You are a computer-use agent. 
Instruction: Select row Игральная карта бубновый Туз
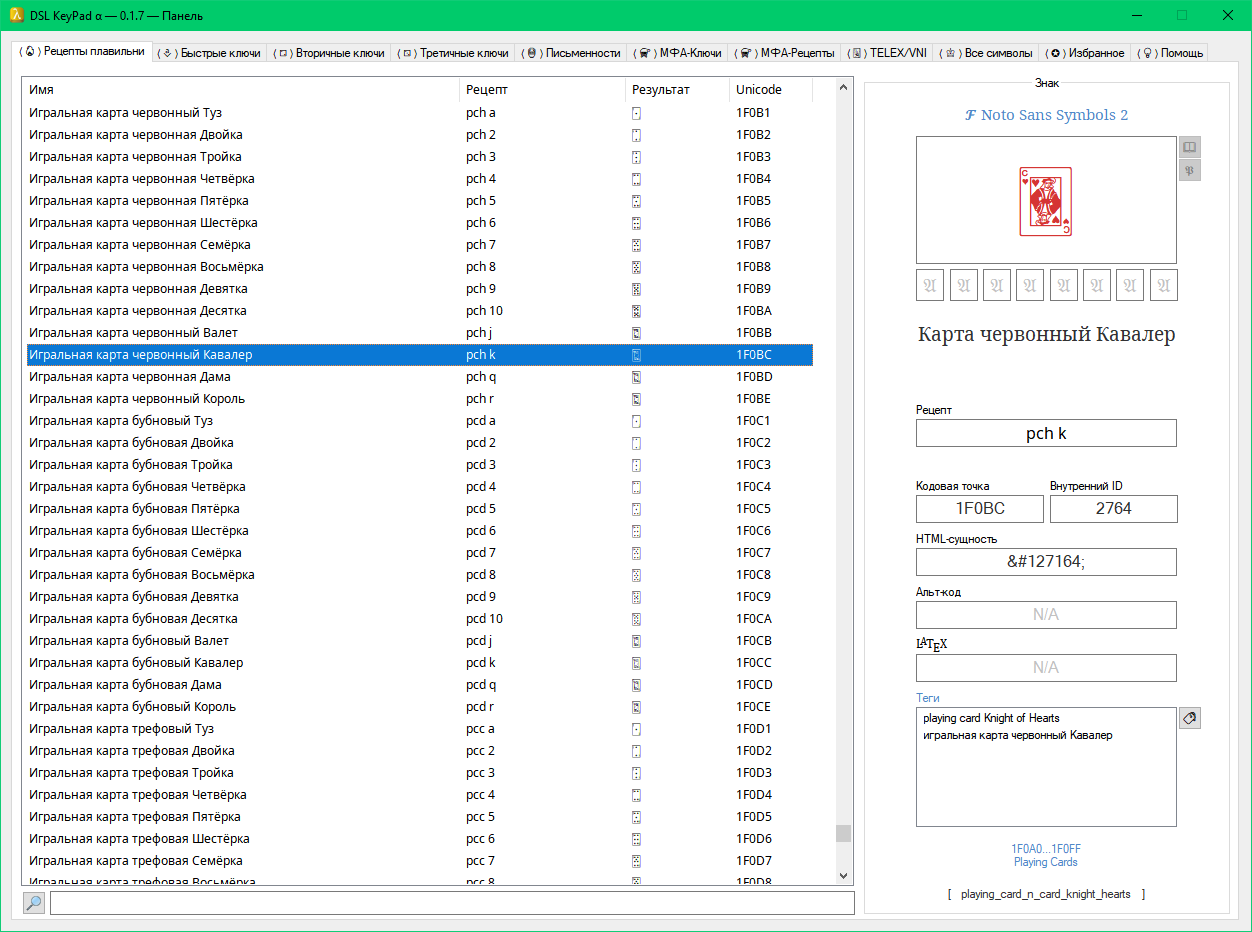pos(121,421)
